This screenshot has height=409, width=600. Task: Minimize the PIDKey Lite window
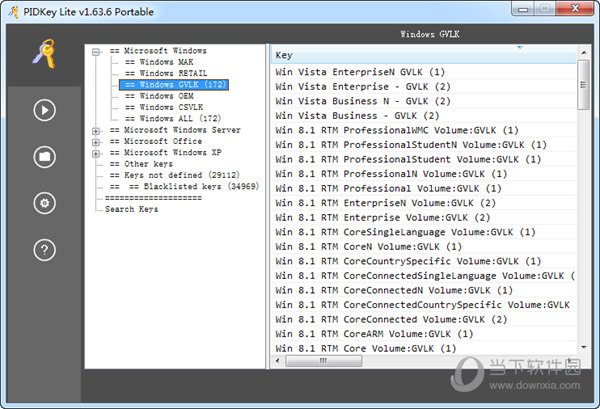point(523,9)
